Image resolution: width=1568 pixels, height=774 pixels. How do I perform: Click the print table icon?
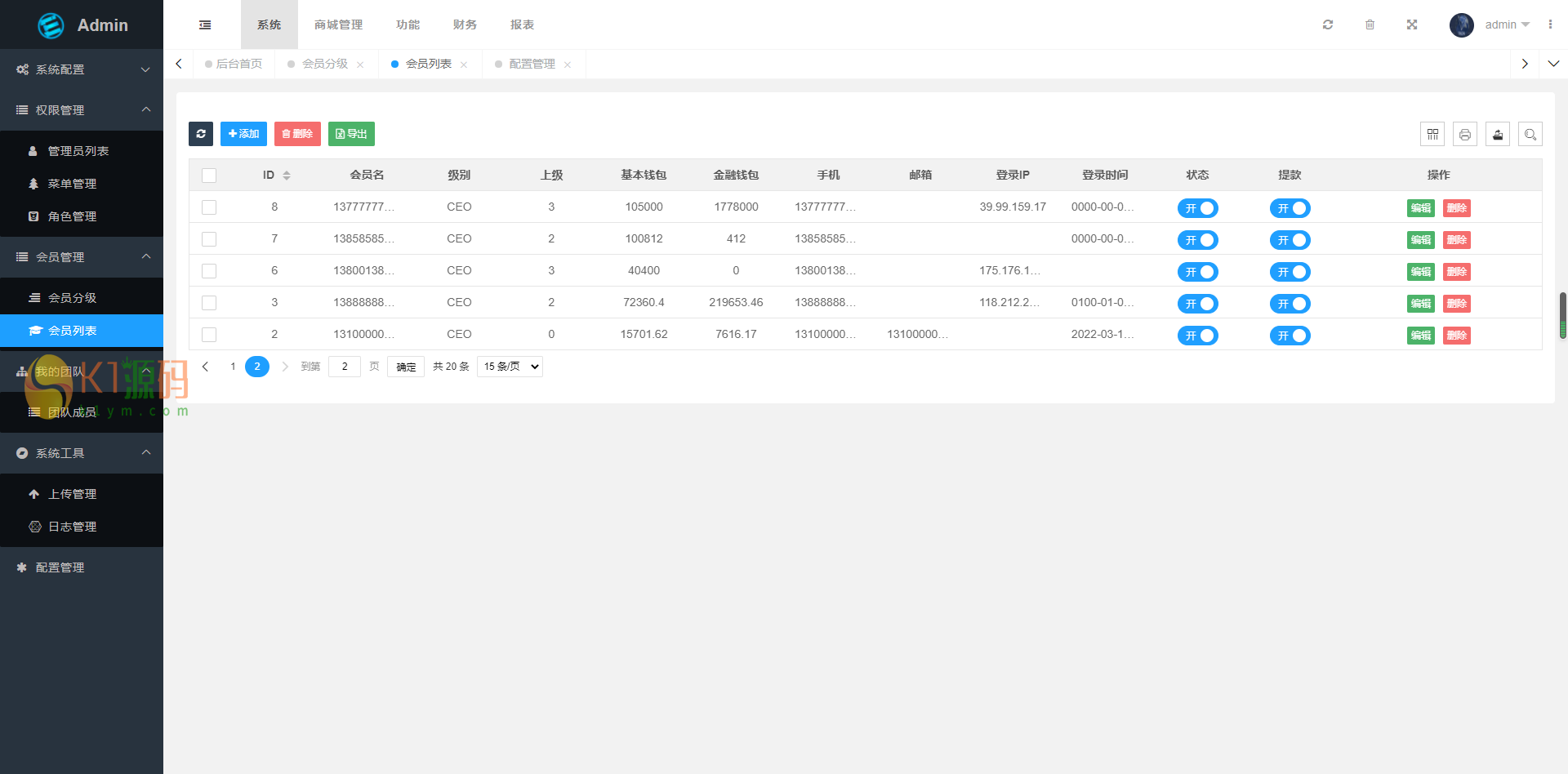point(1465,134)
